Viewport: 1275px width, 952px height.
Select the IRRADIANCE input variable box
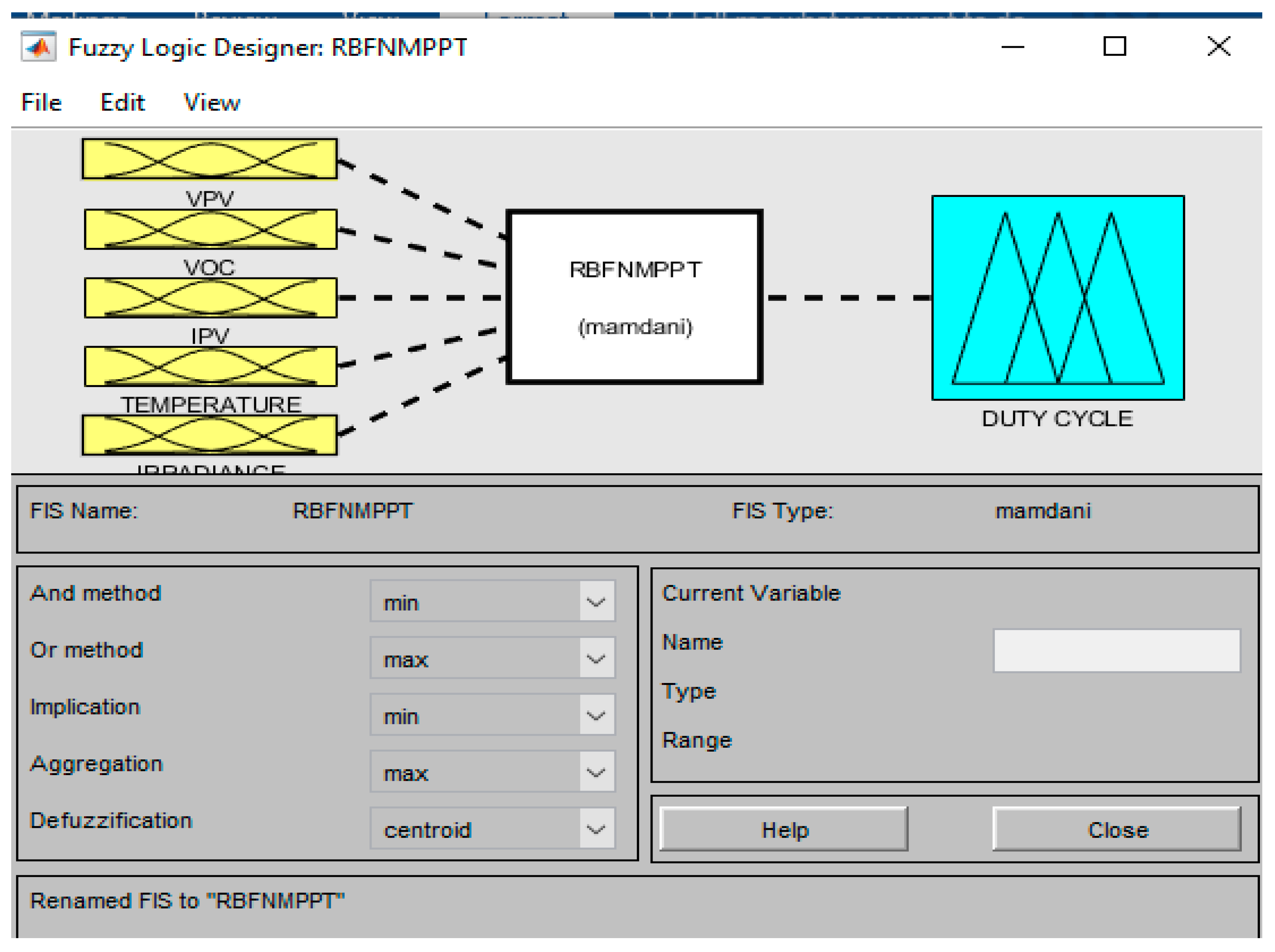pos(209,435)
